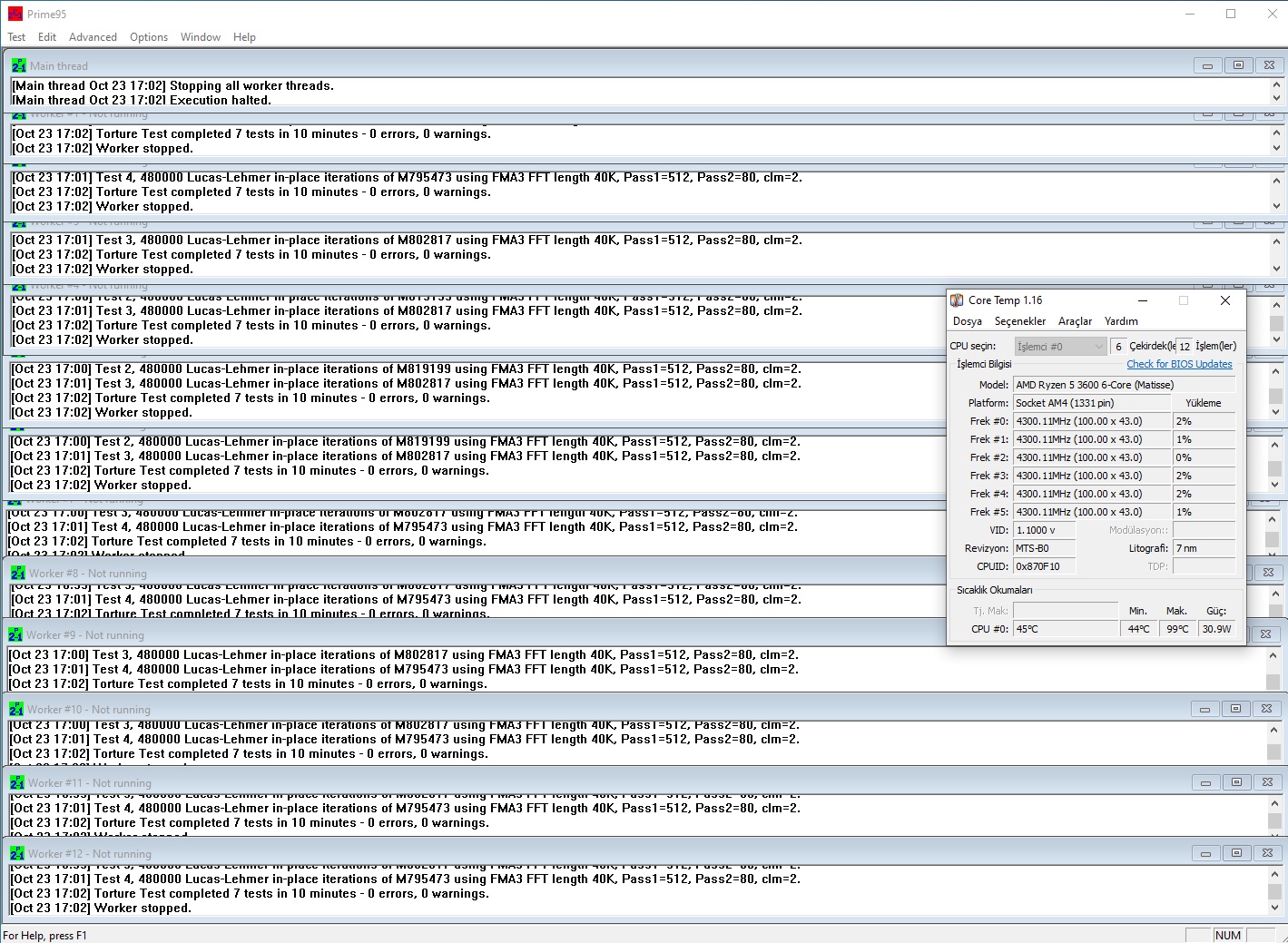Image resolution: width=1288 pixels, height=943 pixels.
Task: Close the Worker #11 child window
Action: coord(1267,782)
